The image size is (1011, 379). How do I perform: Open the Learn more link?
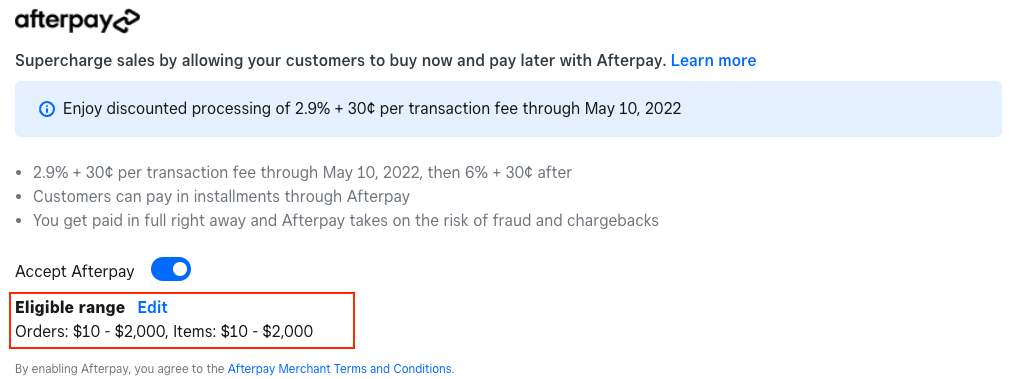tap(713, 61)
